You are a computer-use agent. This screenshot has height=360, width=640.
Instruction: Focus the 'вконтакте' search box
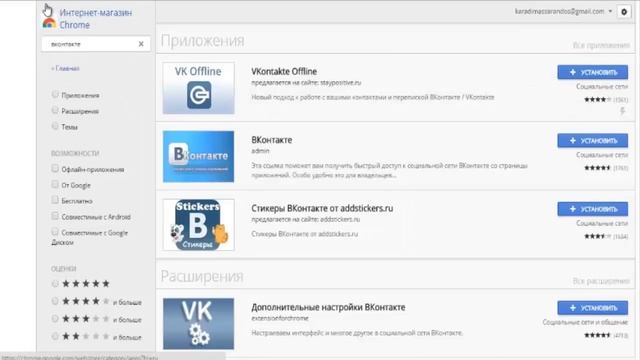pos(96,44)
